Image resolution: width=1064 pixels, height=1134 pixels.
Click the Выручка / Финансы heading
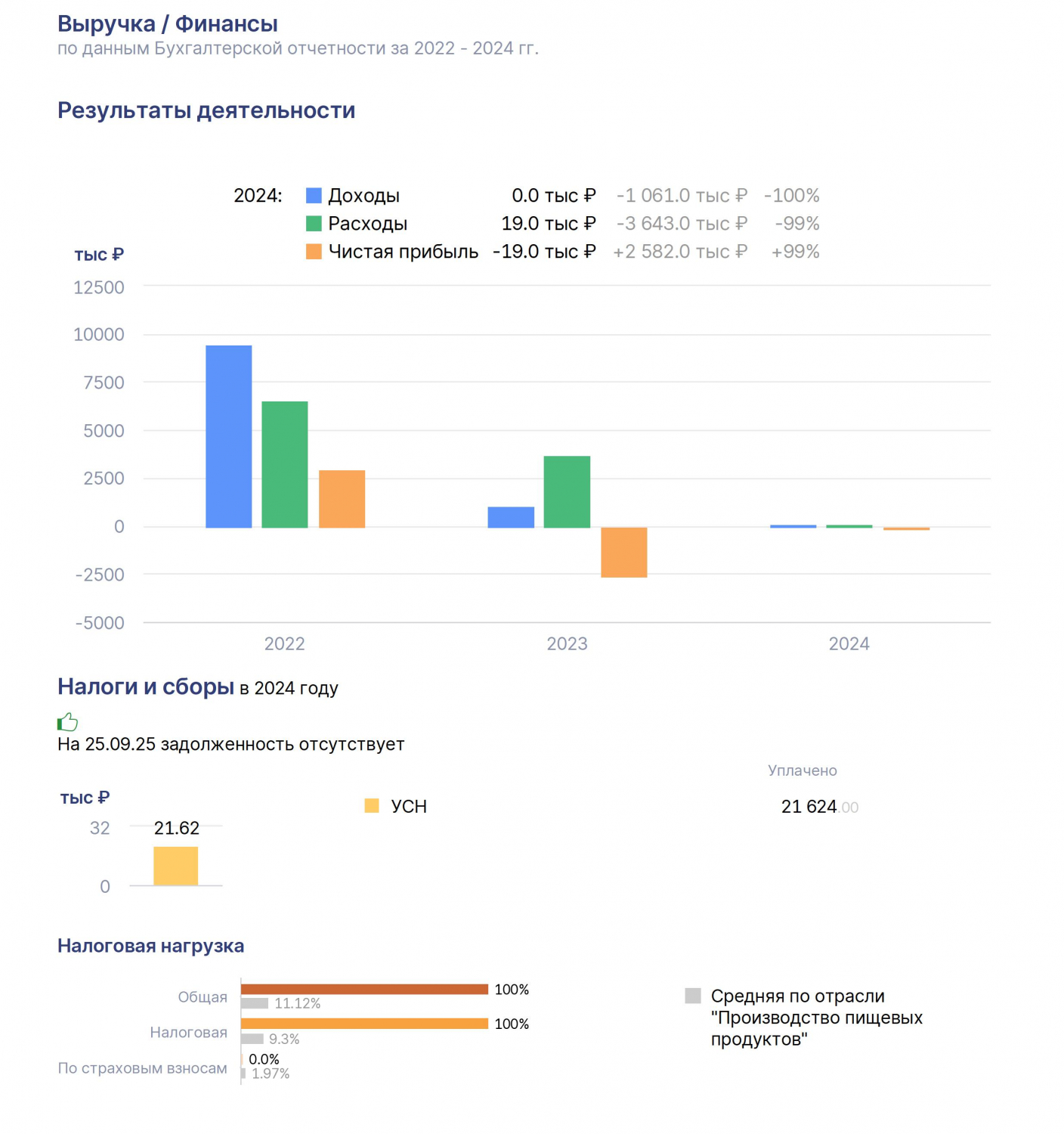(x=168, y=24)
